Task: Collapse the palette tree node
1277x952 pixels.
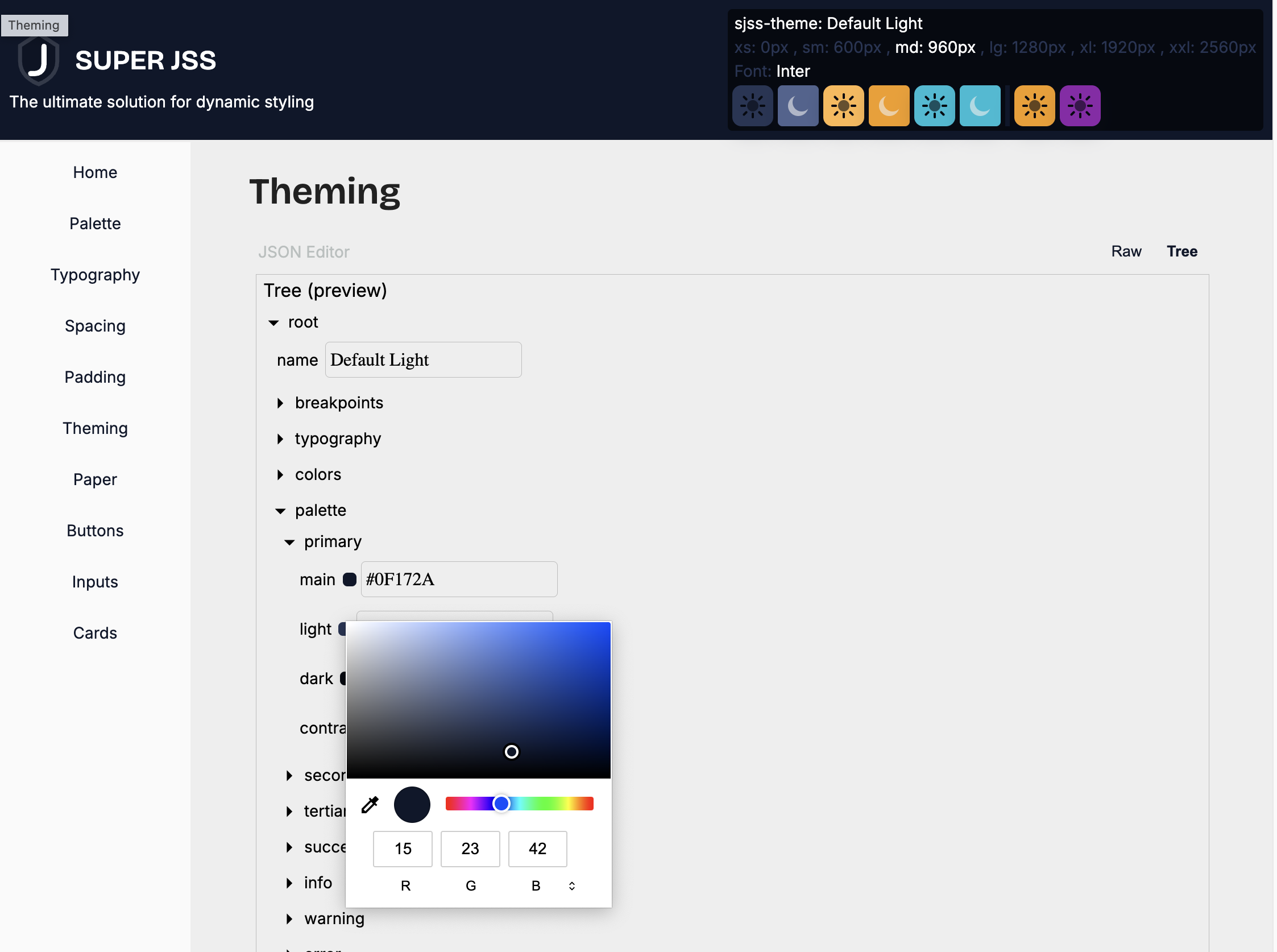Action: [280, 511]
